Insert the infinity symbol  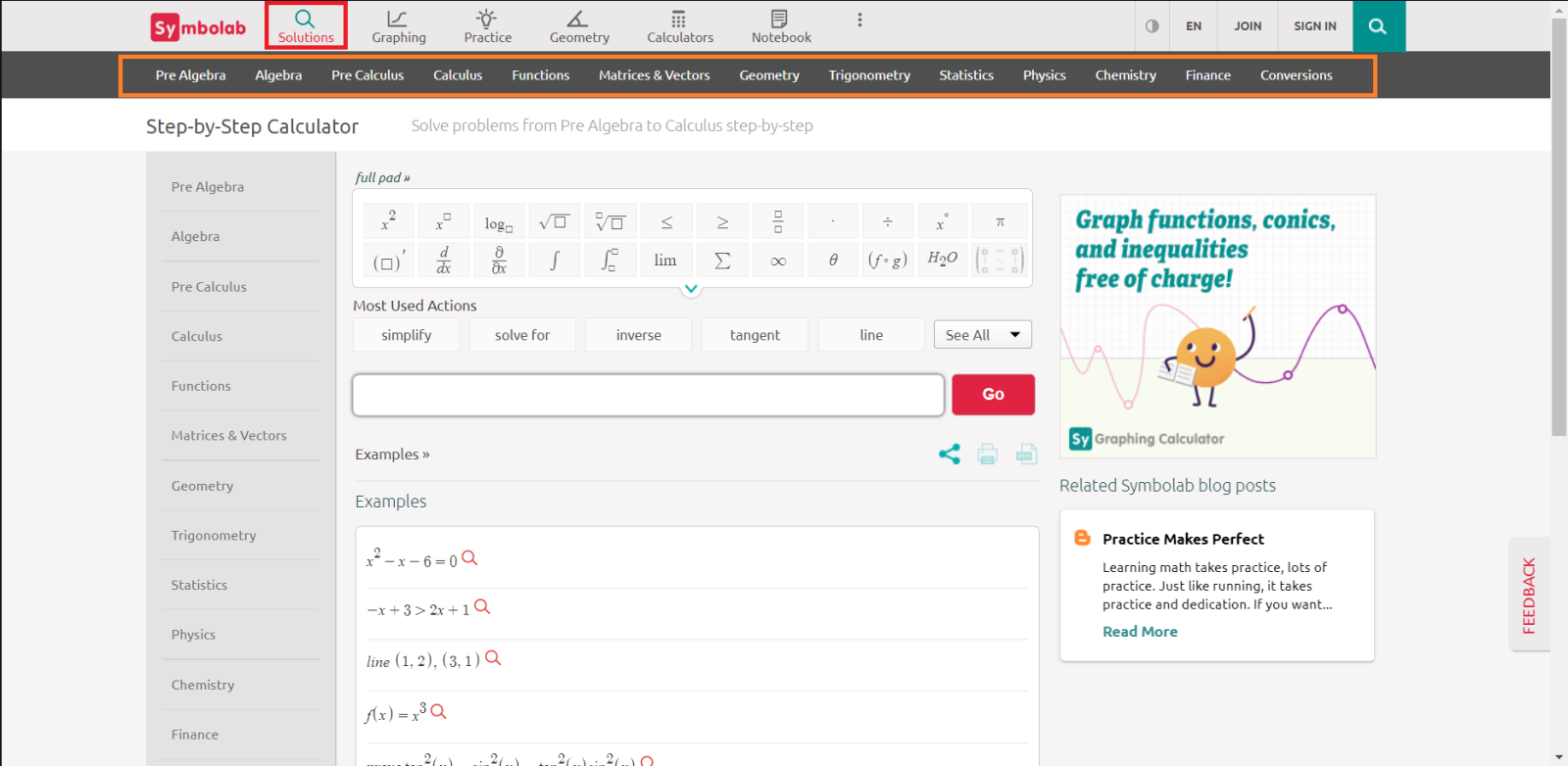[778, 261]
